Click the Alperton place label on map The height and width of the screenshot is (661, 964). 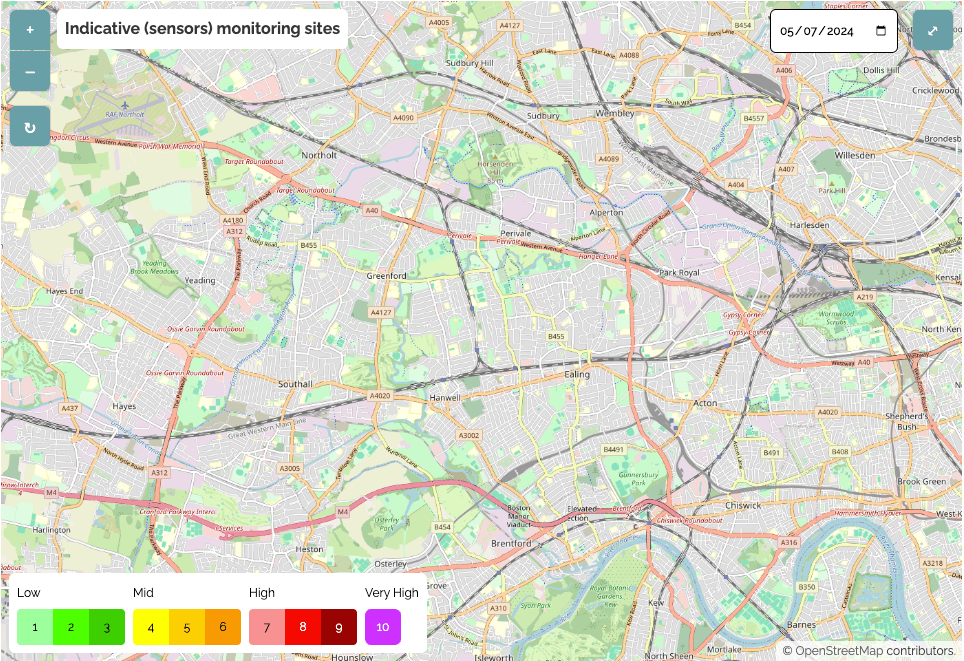pyautogui.click(x=606, y=212)
